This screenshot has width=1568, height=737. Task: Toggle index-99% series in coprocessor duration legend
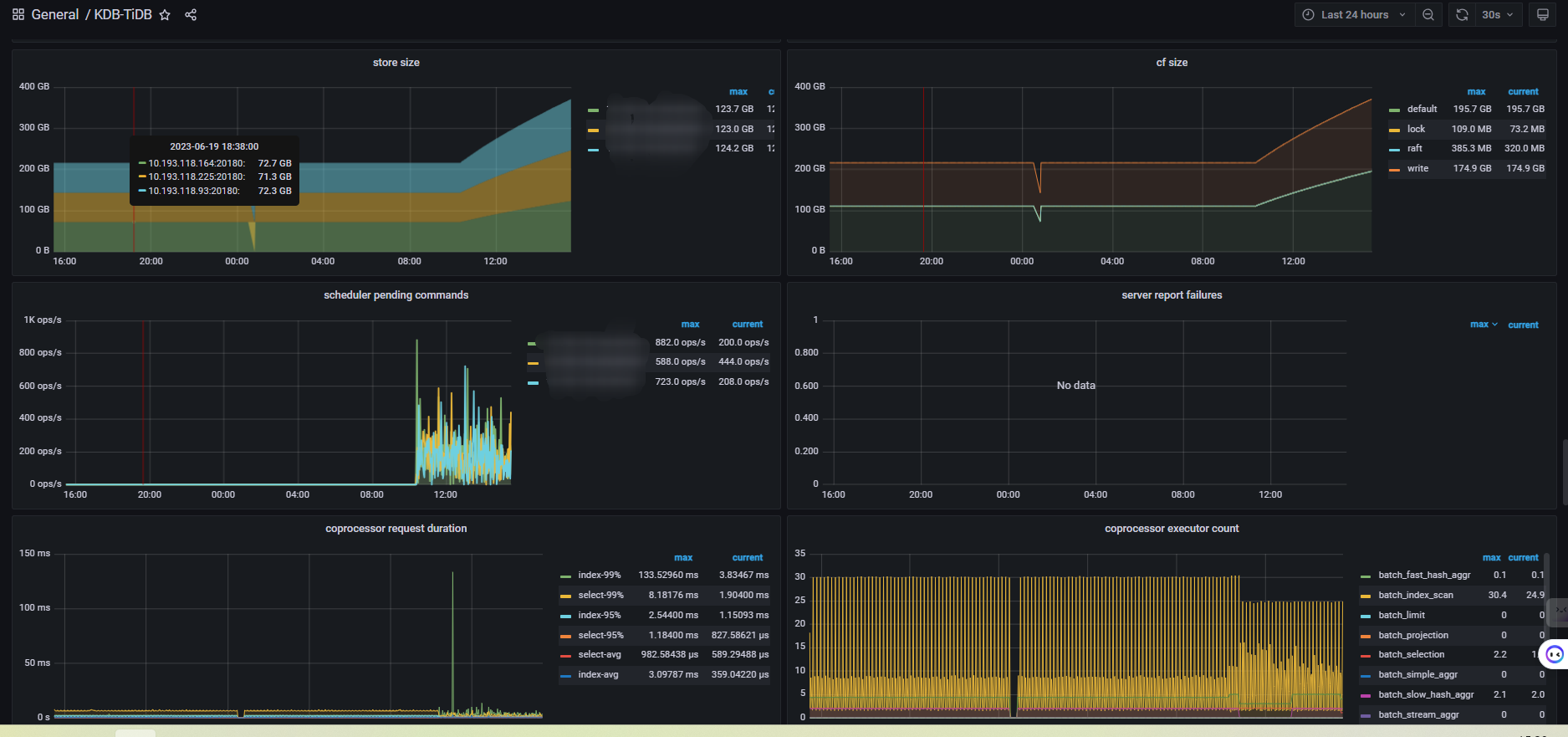pyautogui.click(x=599, y=576)
